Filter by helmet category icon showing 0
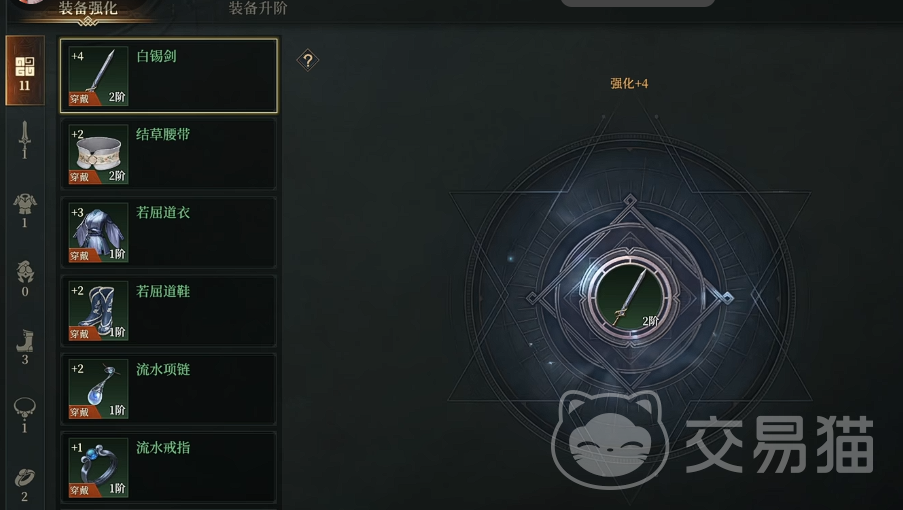The width and height of the screenshot is (903, 510). point(25,279)
